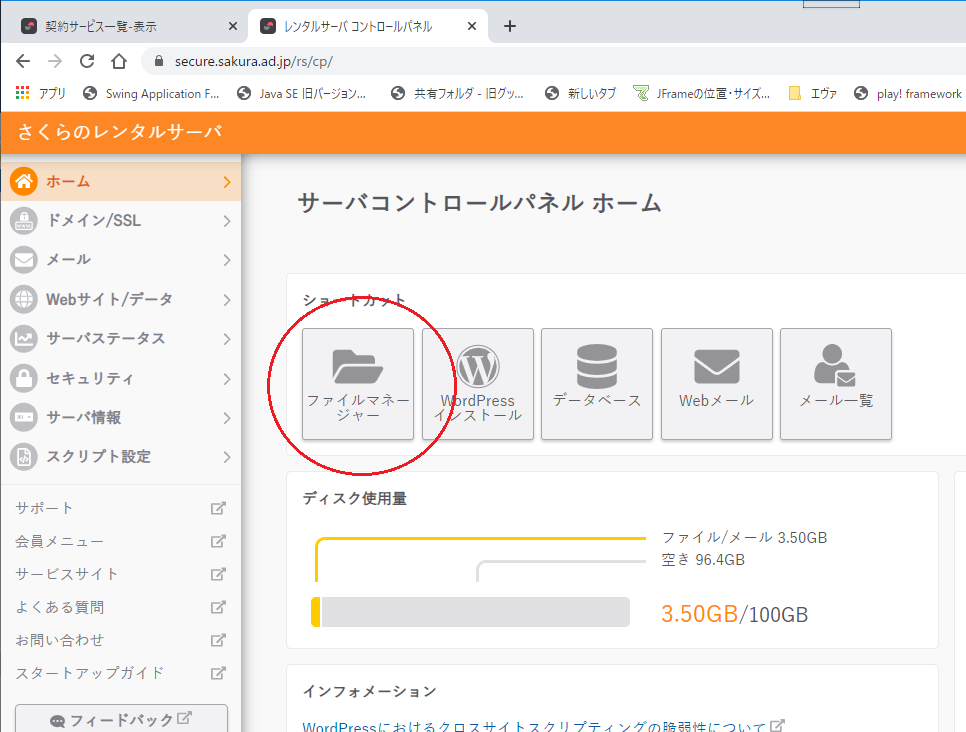Click external link icon beside 会員メニュー
Screen dimensions: 966x732
pyautogui.click(x=218, y=541)
